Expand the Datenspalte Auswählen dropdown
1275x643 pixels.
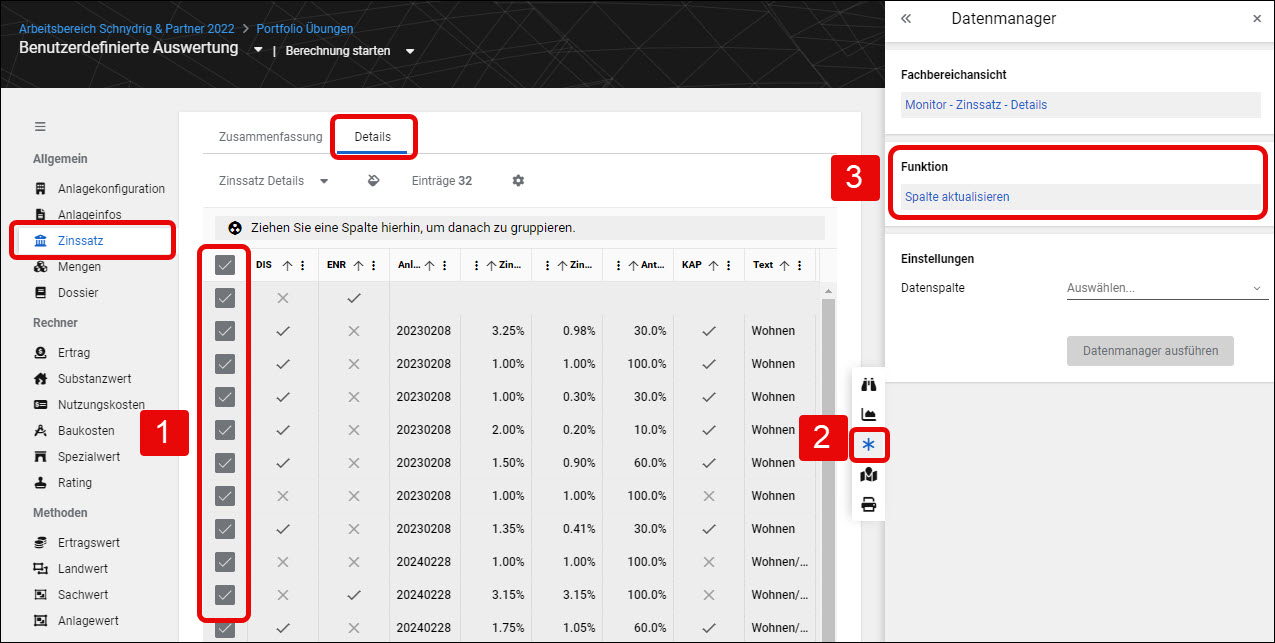(1166, 288)
